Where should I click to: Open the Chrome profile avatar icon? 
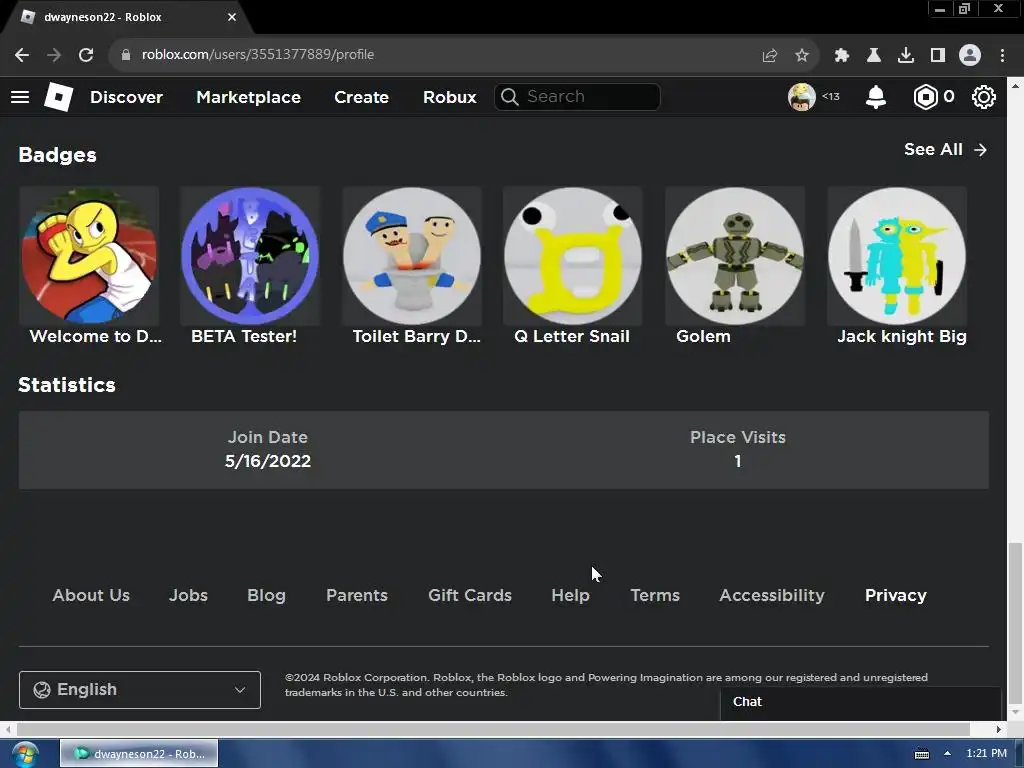970,55
